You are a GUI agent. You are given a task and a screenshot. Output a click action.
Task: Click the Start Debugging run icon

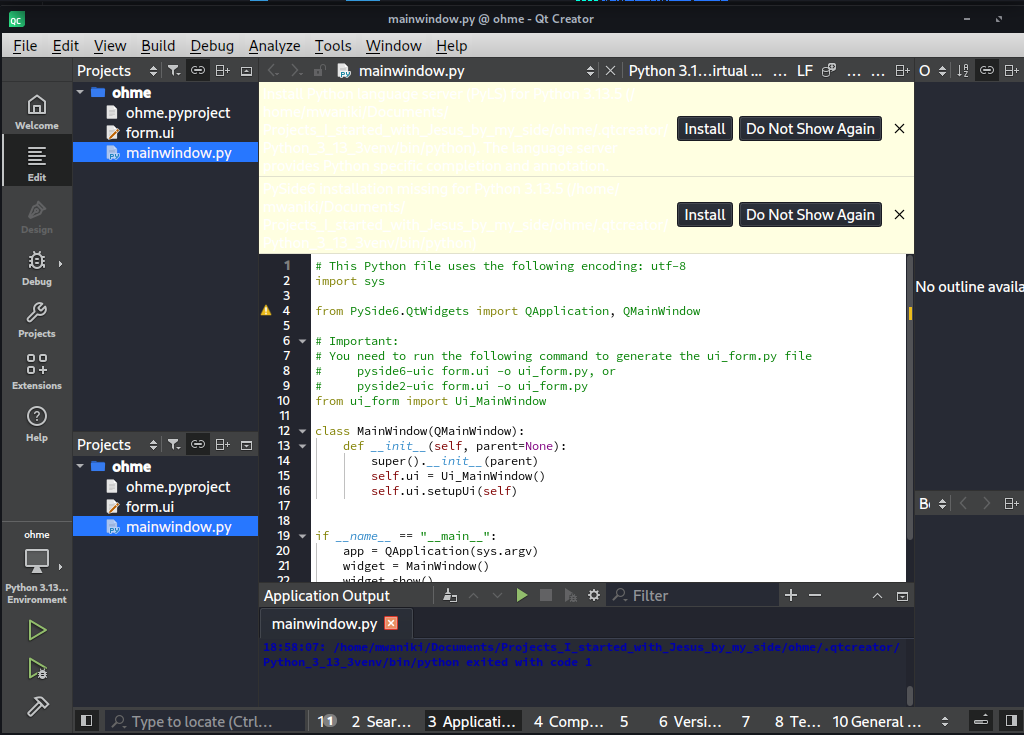click(x=37, y=668)
